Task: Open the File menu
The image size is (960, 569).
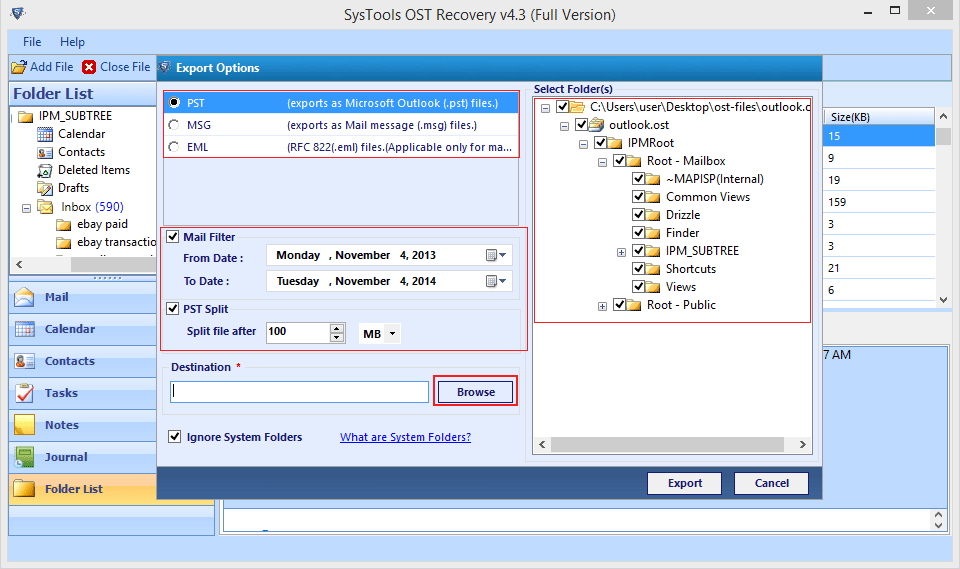Action: pyautogui.click(x=32, y=42)
